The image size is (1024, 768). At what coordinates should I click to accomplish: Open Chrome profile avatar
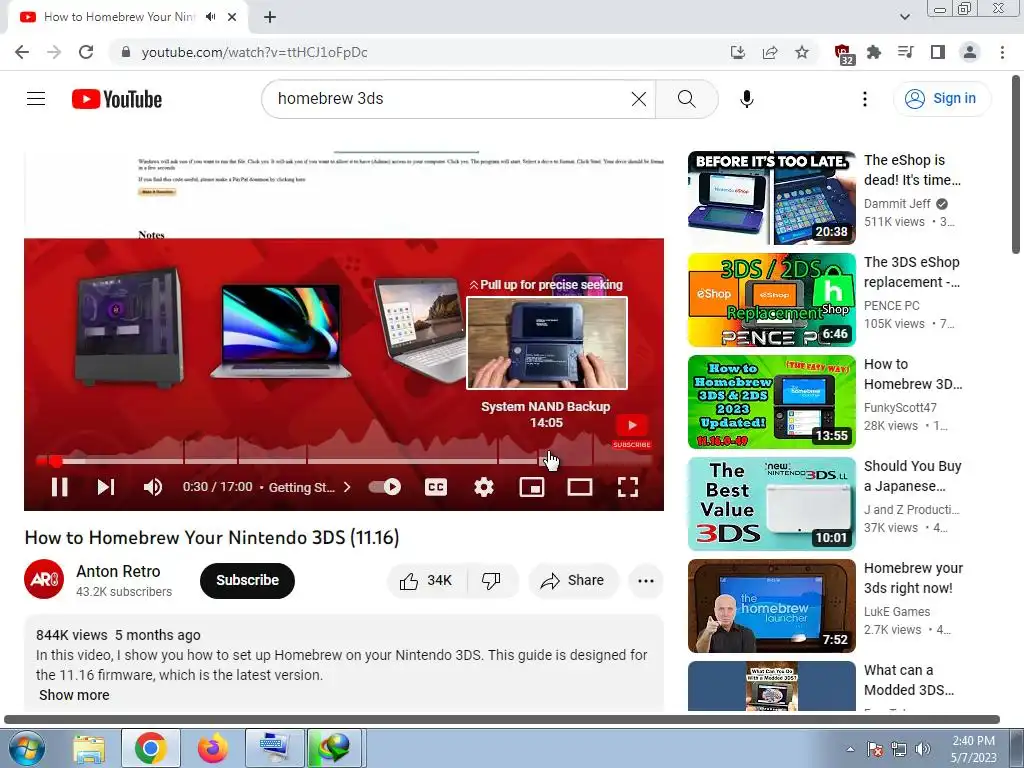pyautogui.click(x=970, y=52)
